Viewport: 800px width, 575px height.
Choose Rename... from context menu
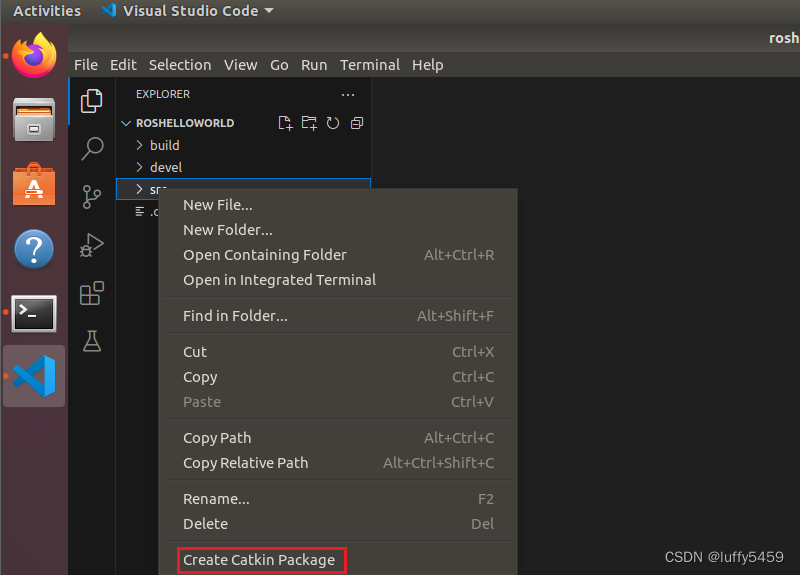[x=338, y=499]
